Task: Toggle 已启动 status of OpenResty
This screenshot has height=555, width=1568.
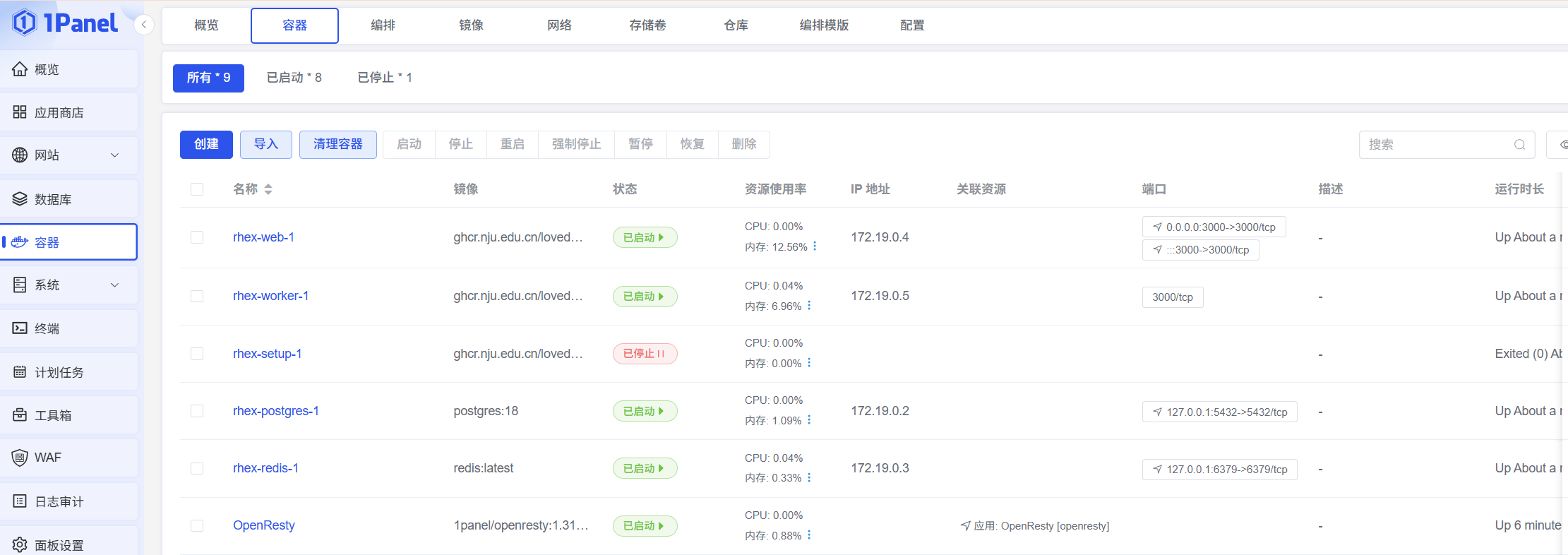Action: [645, 525]
